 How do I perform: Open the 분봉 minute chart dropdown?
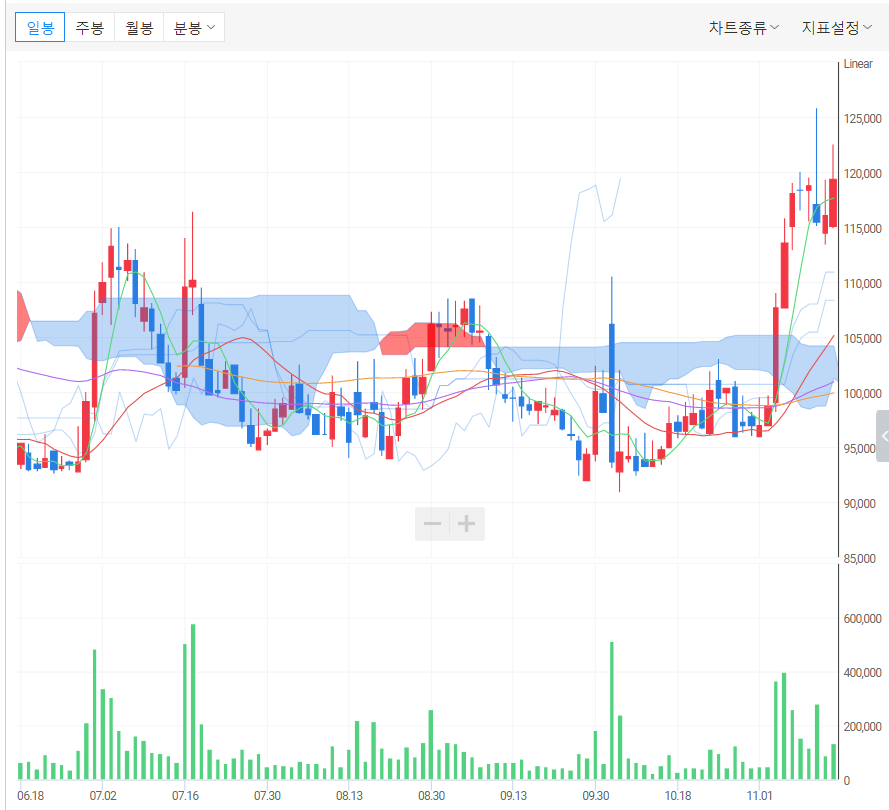pyautogui.click(x=194, y=27)
